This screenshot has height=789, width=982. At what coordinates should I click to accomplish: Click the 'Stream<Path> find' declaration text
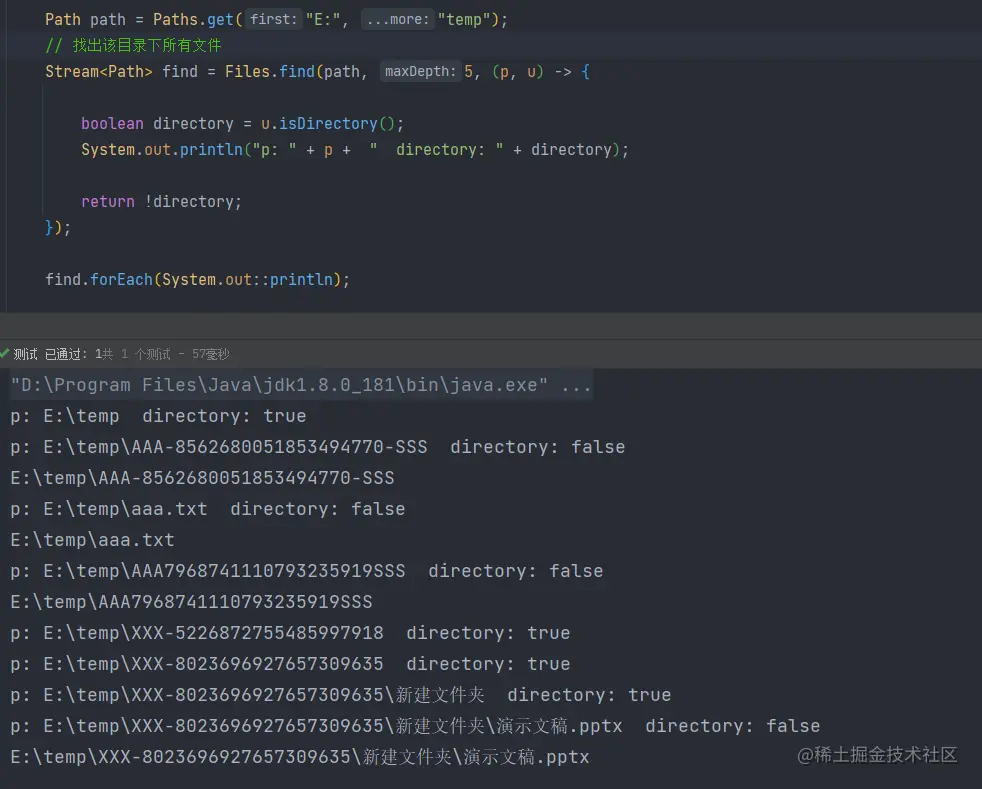121,71
